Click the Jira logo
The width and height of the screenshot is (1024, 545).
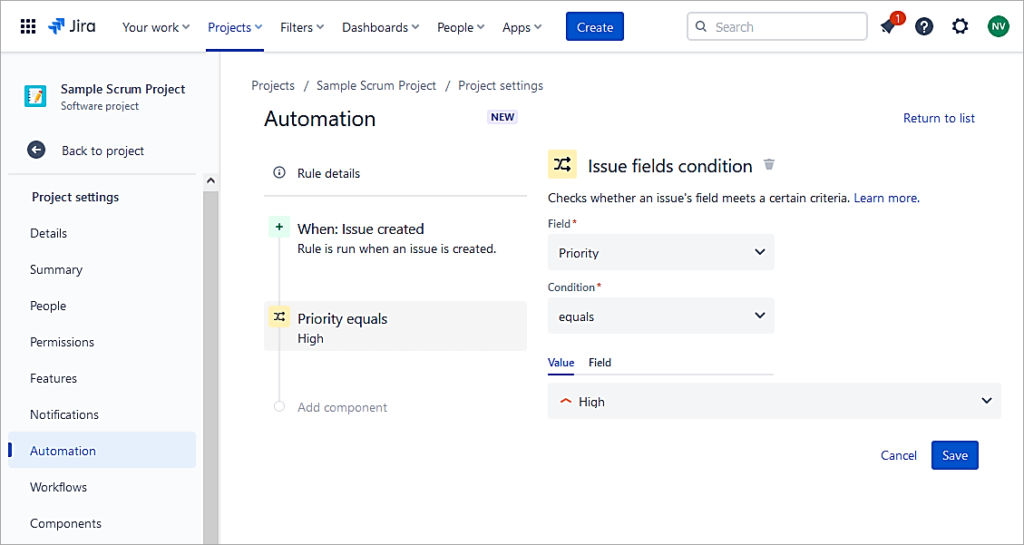tap(72, 27)
